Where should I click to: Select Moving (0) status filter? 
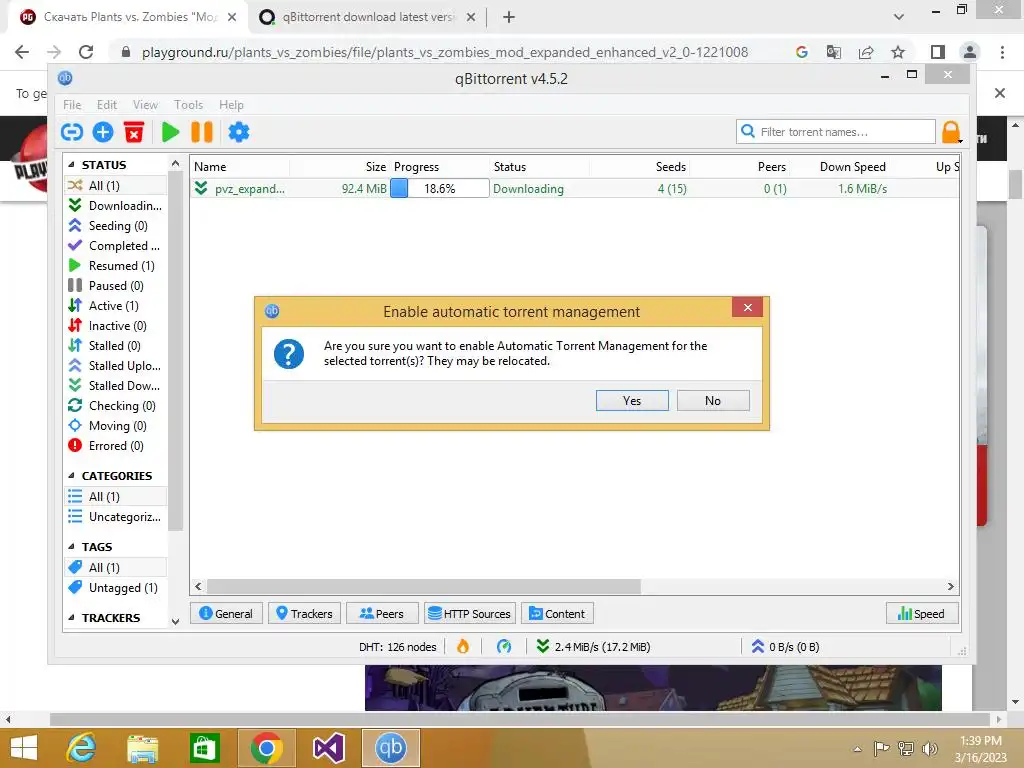coord(115,426)
